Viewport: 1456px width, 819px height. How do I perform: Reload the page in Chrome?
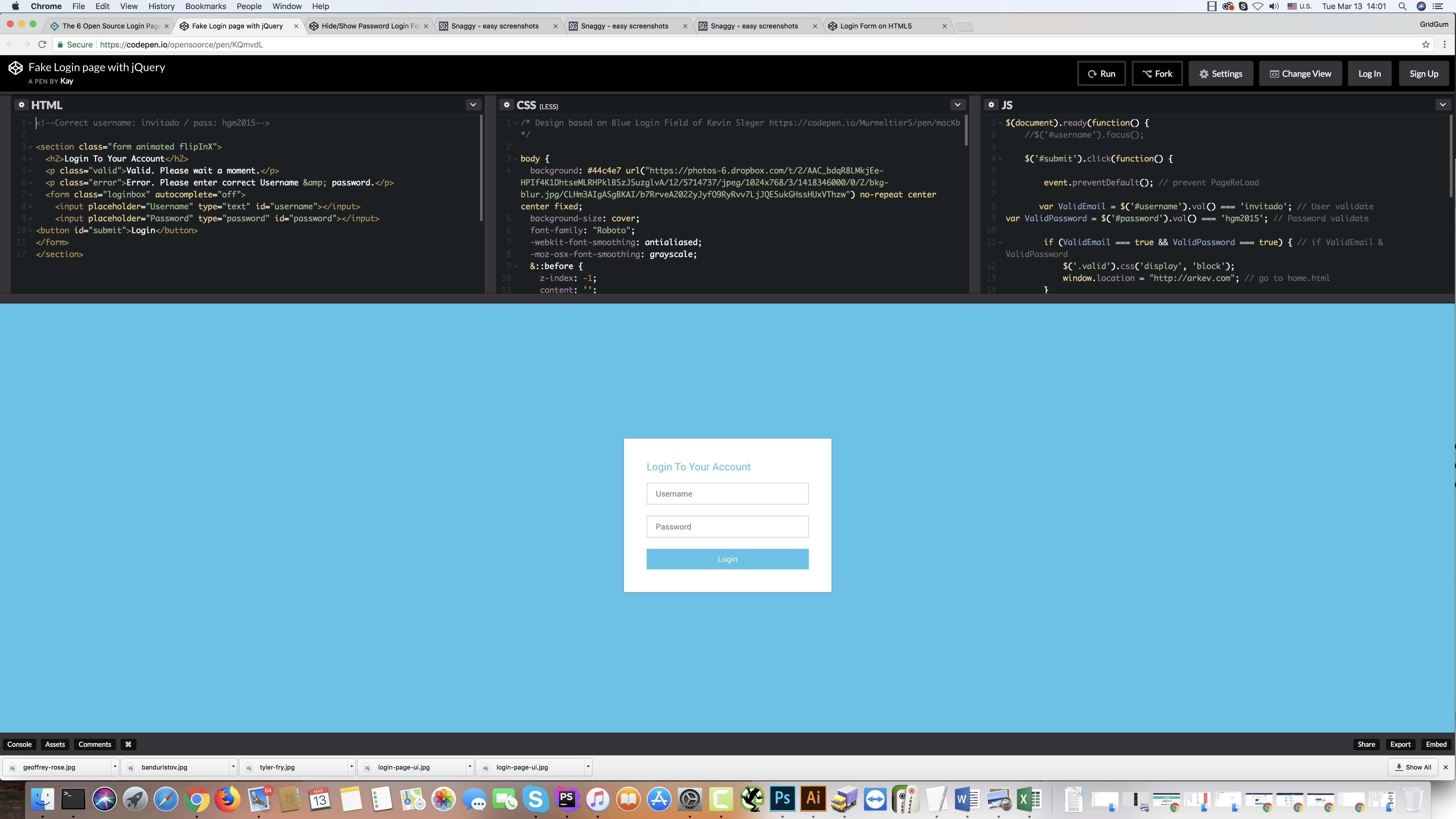[x=42, y=45]
